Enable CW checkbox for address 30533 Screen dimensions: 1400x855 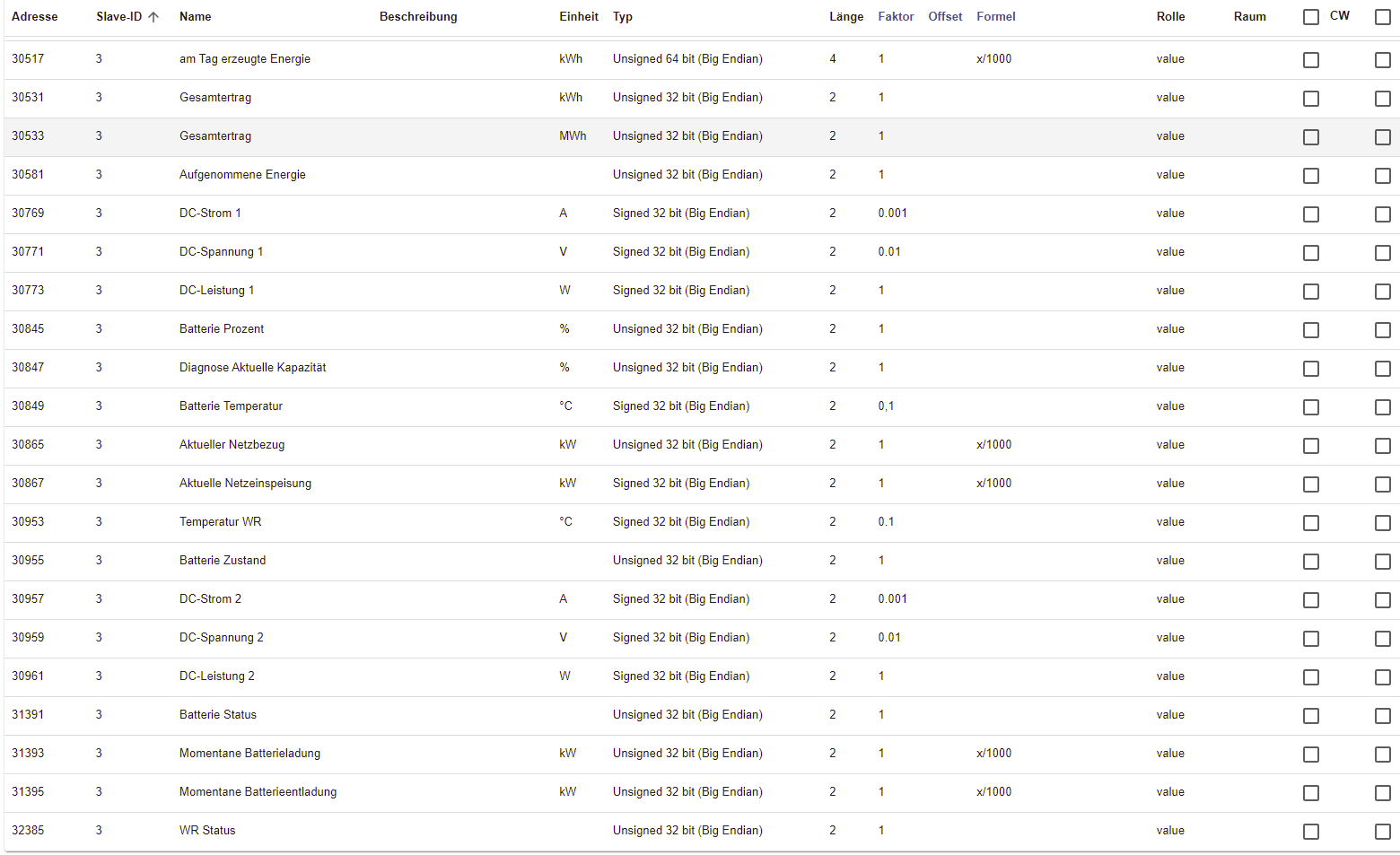pos(1311,137)
